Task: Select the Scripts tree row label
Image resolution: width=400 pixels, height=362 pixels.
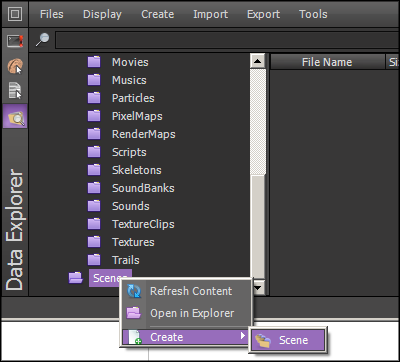Action: click(129, 152)
